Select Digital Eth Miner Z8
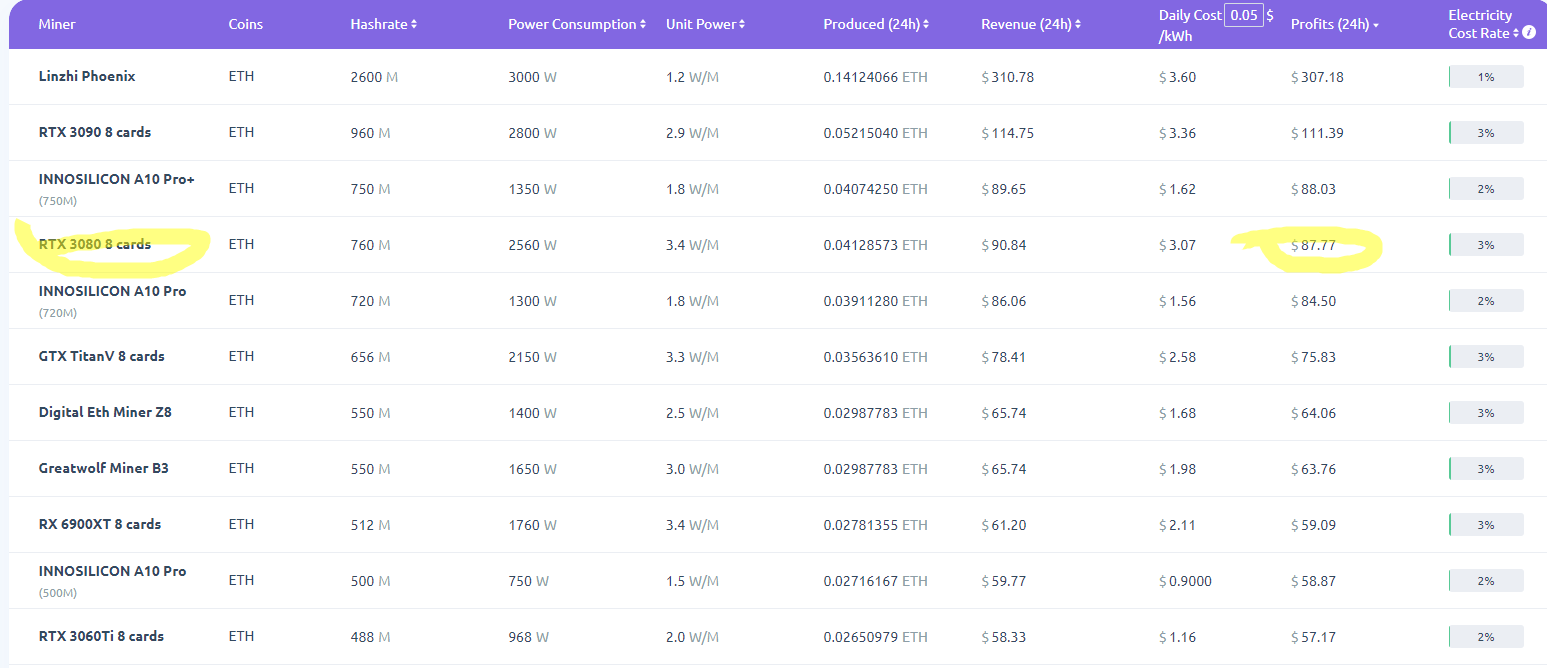This screenshot has height=668, width=1547. 105,412
